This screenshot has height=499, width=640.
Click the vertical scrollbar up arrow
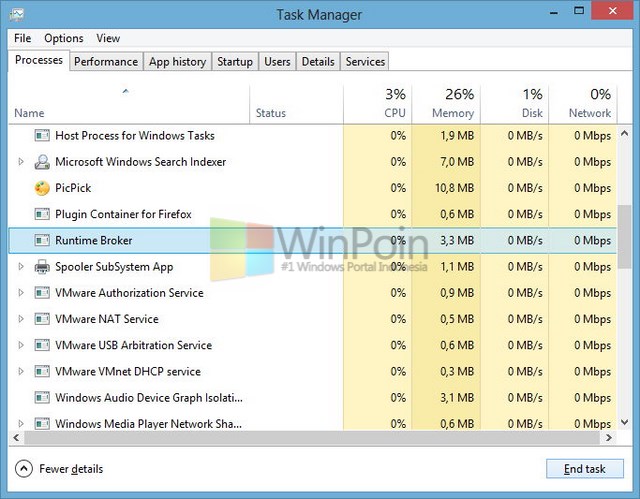[624, 133]
